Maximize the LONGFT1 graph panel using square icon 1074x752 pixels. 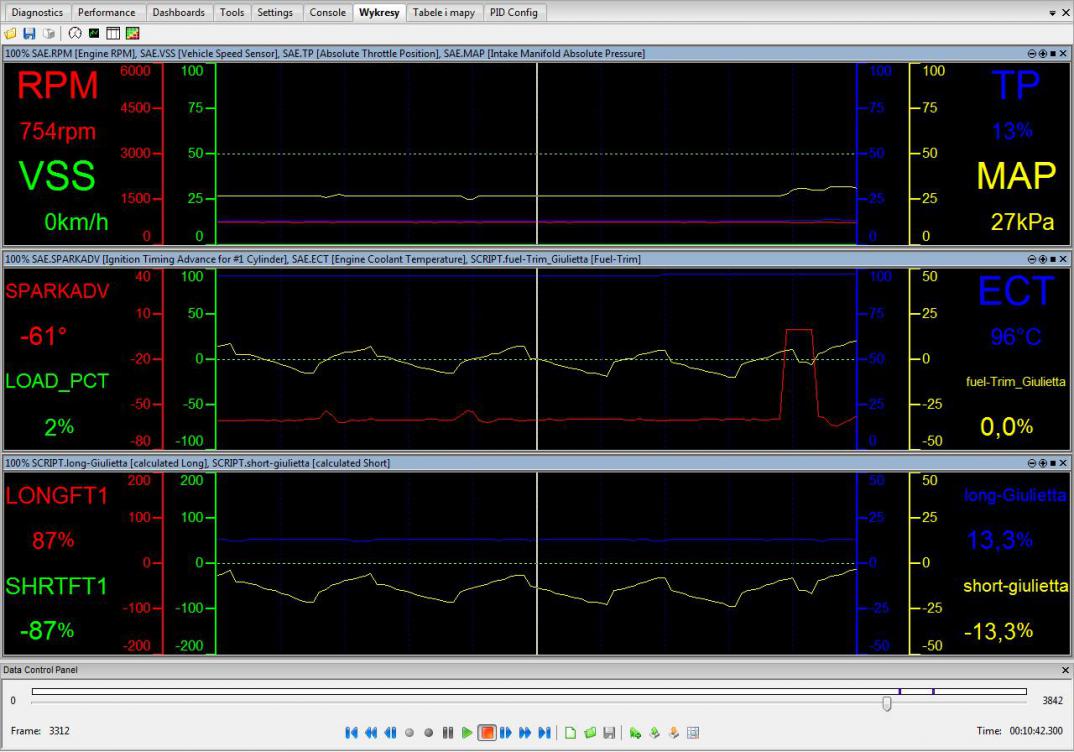pyautogui.click(x=1051, y=463)
